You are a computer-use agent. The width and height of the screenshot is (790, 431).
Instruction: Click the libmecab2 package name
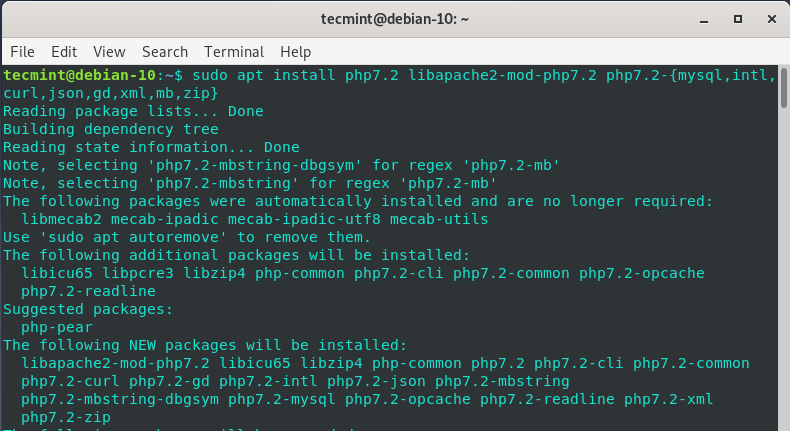pos(61,219)
